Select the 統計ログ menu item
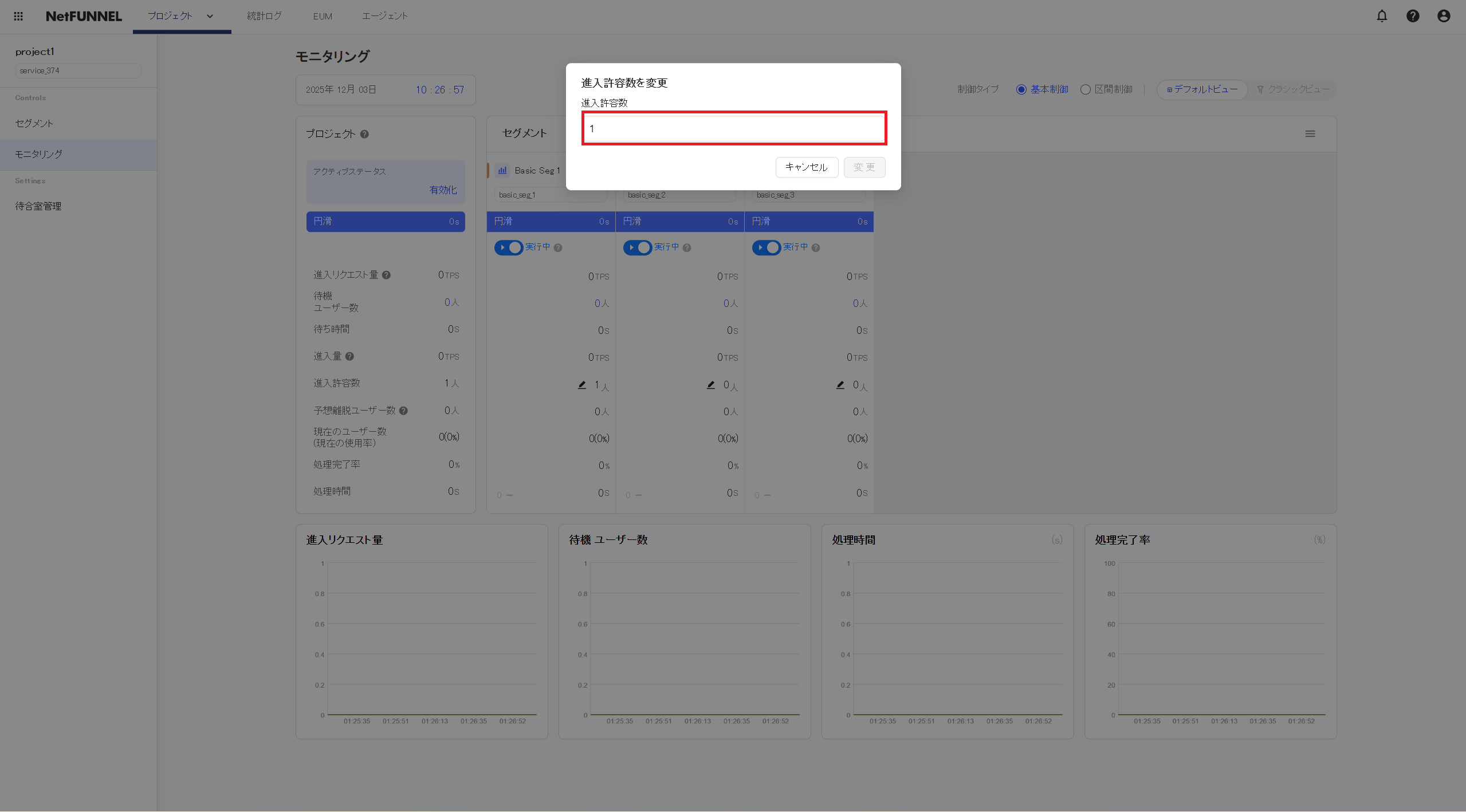The image size is (1466, 812). (263, 16)
